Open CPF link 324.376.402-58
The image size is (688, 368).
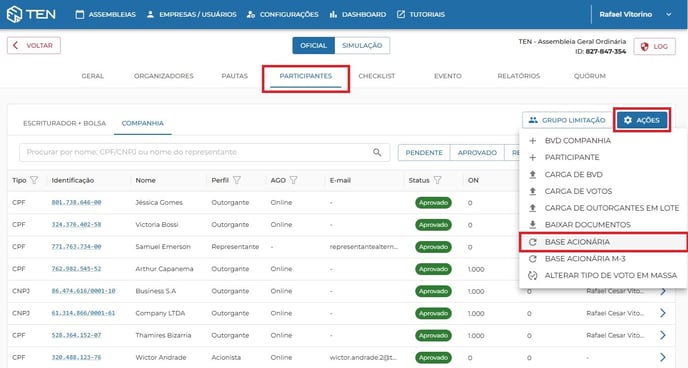point(76,225)
